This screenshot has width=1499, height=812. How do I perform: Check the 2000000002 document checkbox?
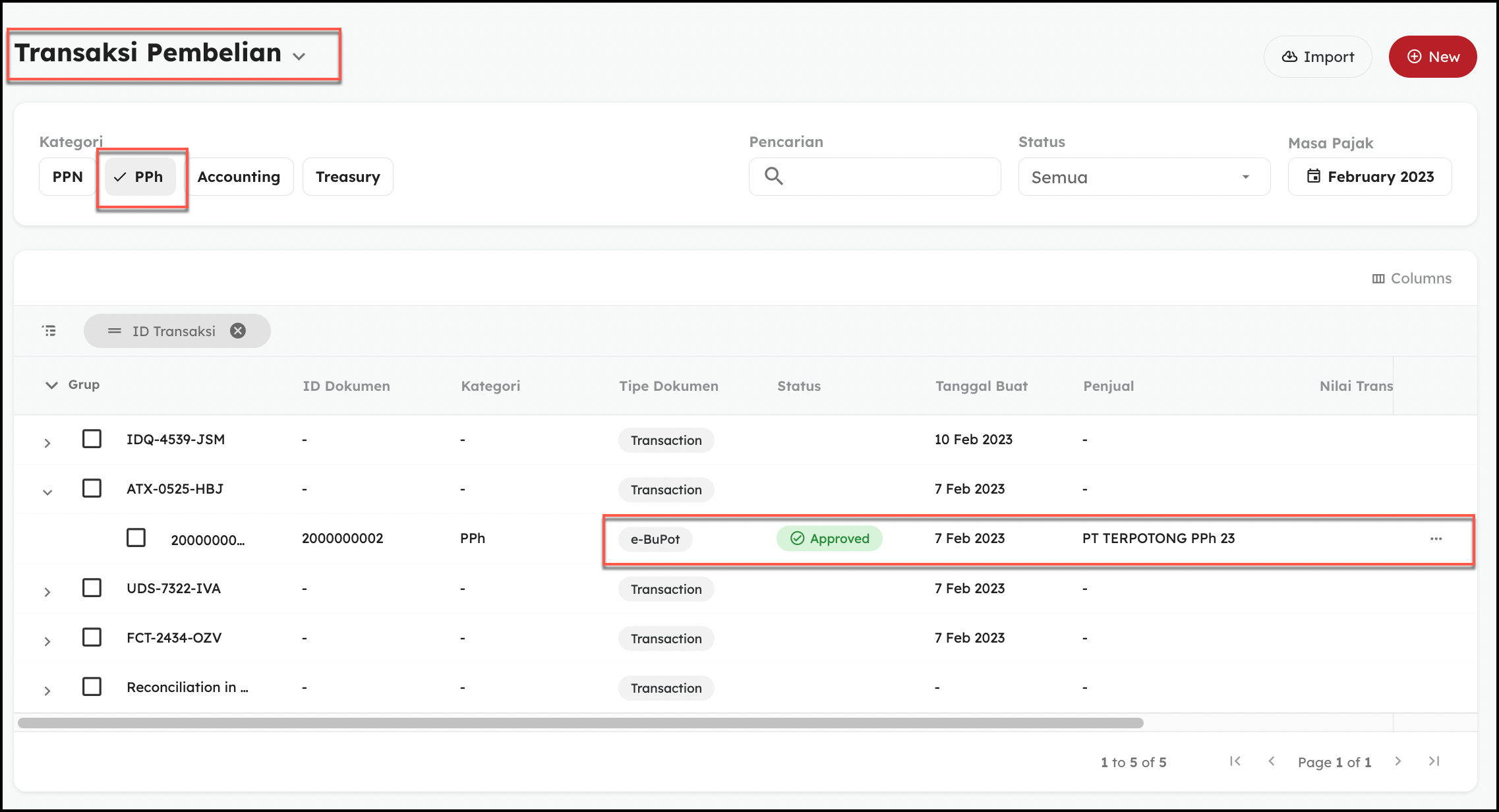136,538
